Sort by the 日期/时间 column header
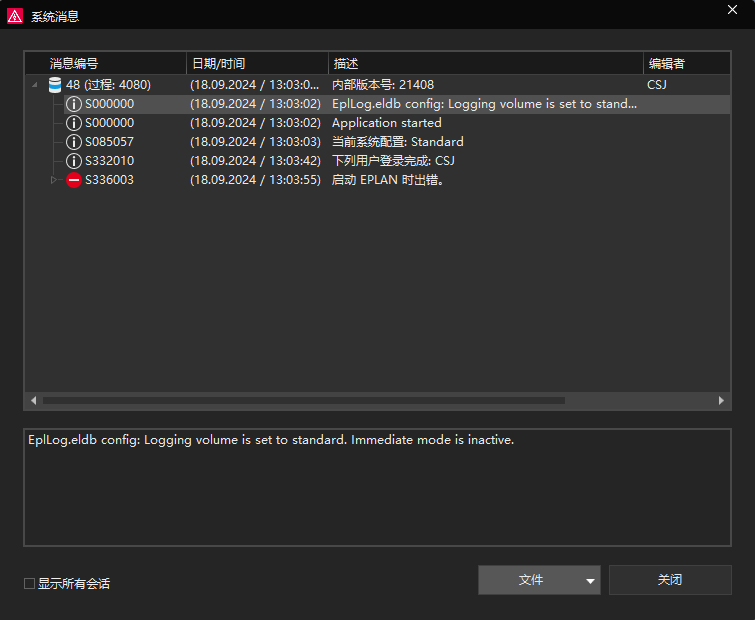 257,63
